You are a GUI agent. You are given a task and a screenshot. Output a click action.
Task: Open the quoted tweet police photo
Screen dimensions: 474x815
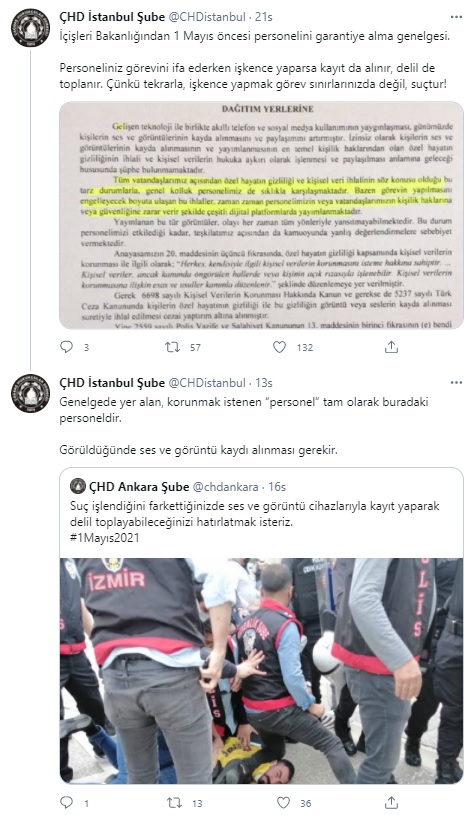click(261, 671)
